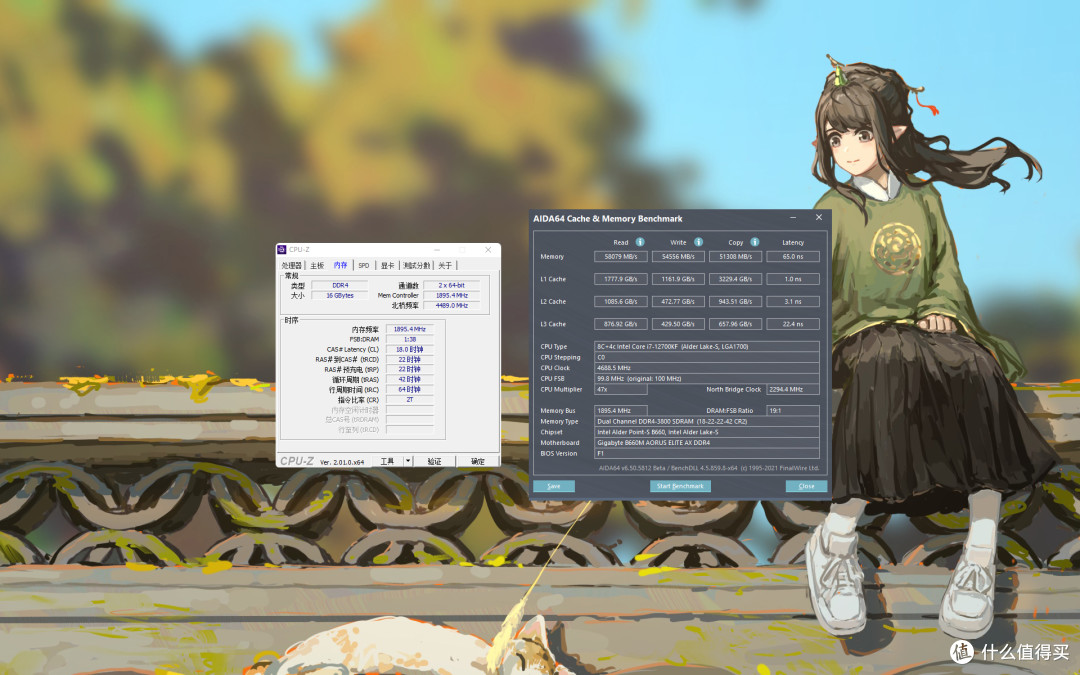Click the CPU Multiplier value 47x

(x=621, y=389)
